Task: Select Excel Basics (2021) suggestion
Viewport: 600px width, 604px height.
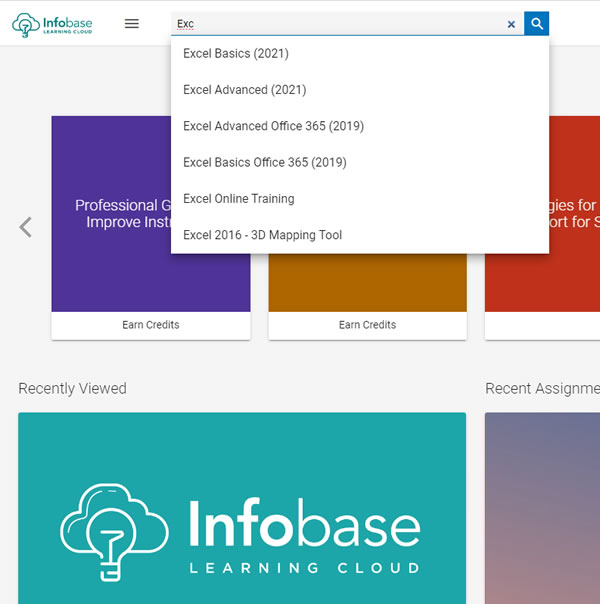Action: coord(360,54)
